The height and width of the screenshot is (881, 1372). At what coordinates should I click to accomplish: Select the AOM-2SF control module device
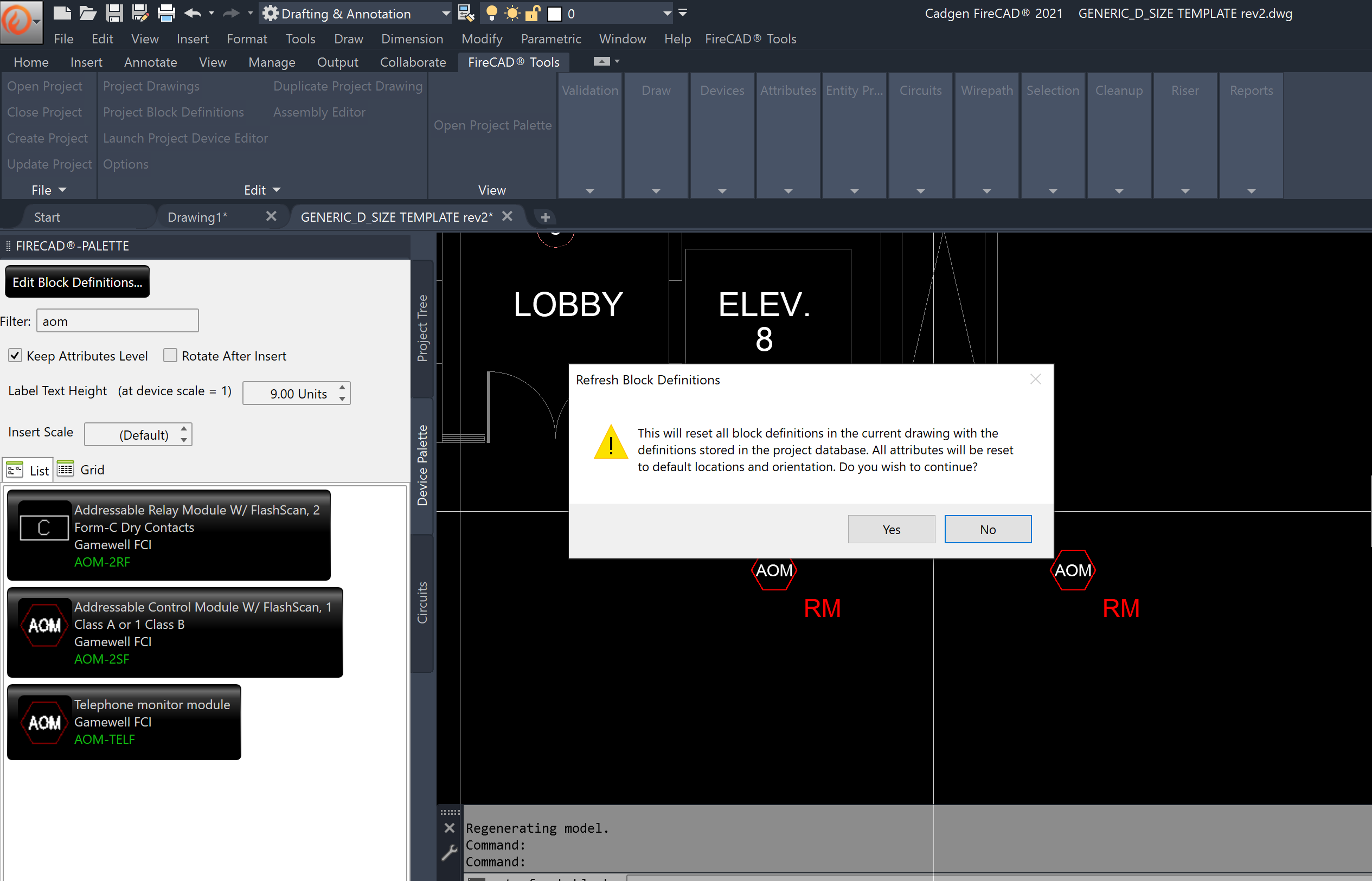175,633
